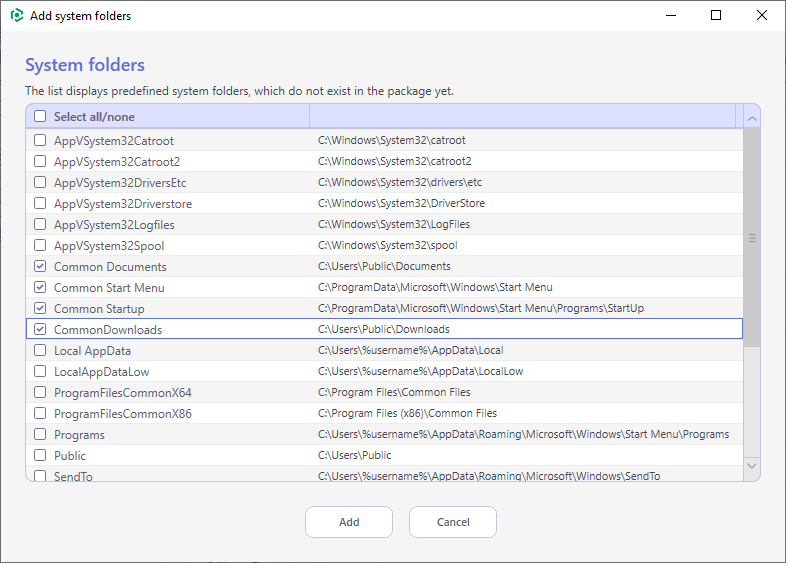Click the path ending in 'Programs\StartUp'

pyautogui.click(x=481, y=308)
